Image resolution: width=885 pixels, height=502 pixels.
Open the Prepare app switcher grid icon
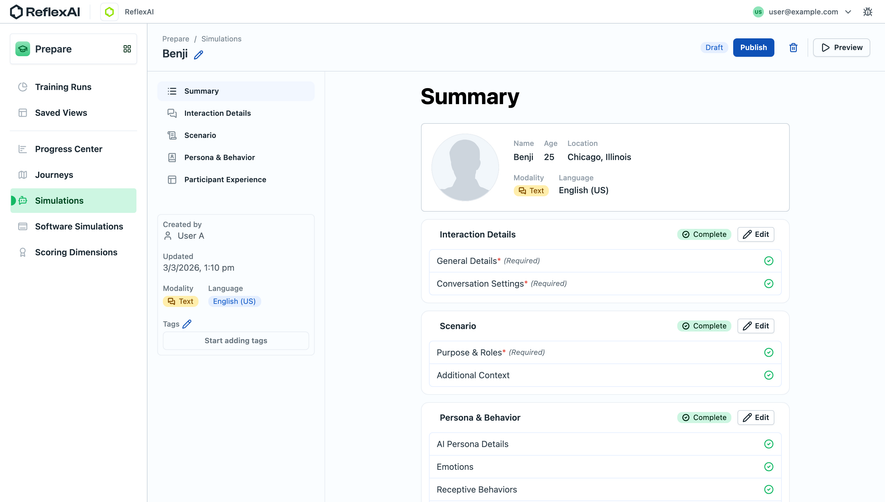pyautogui.click(x=127, y=49)
